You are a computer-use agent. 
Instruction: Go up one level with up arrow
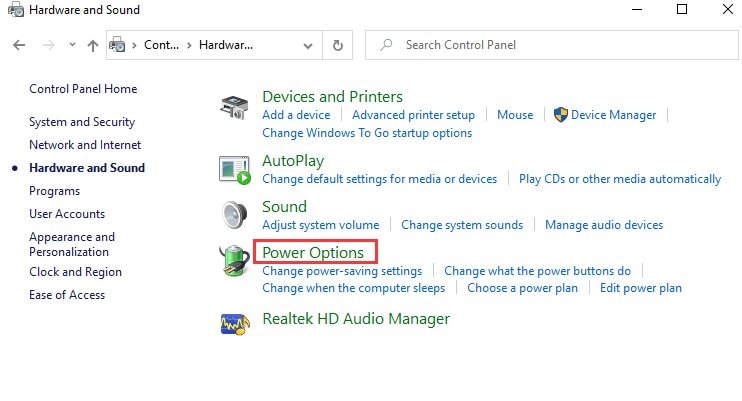point(93,45)
